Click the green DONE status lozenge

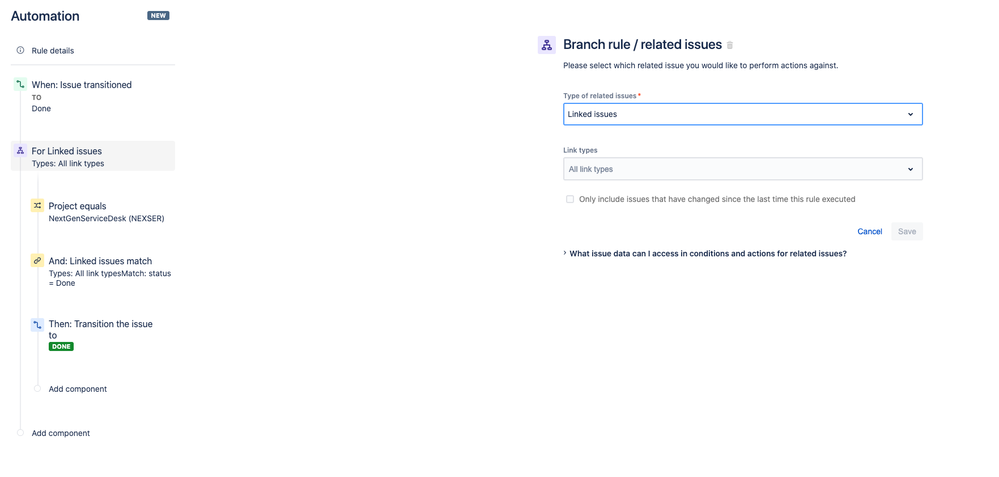61,346
